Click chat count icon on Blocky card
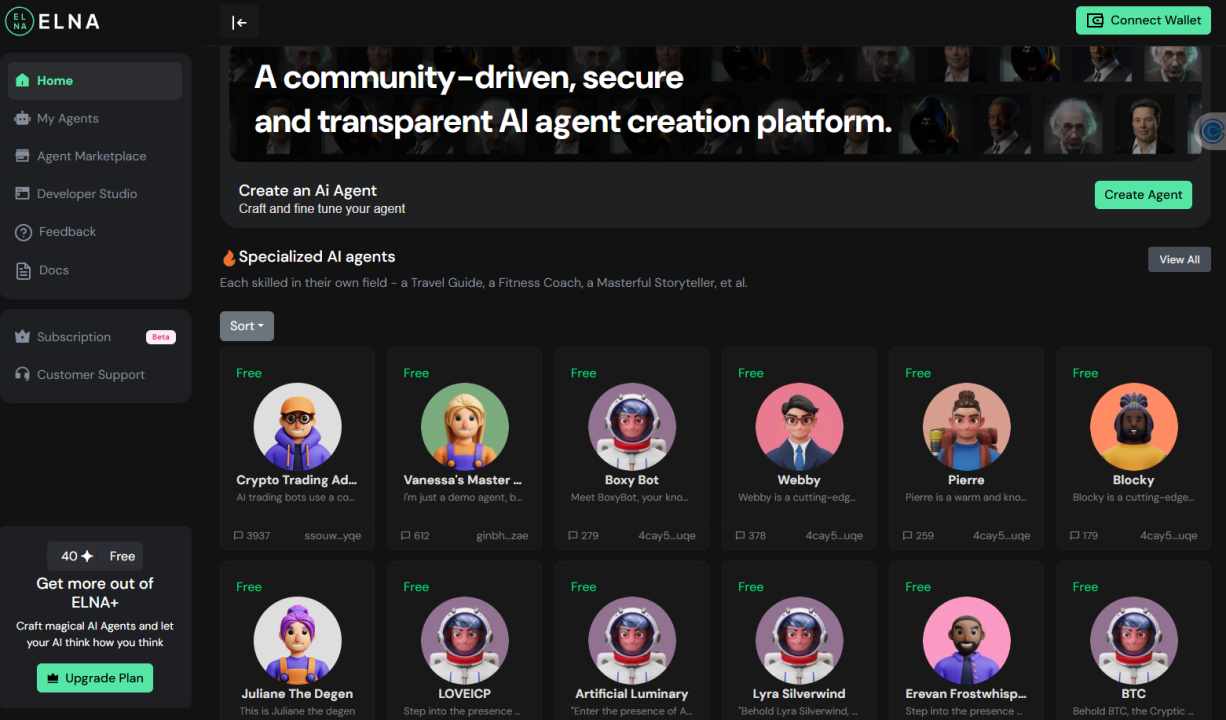Image resolution: width=1226 pixels, height=720 pixels. (1074, 535)
